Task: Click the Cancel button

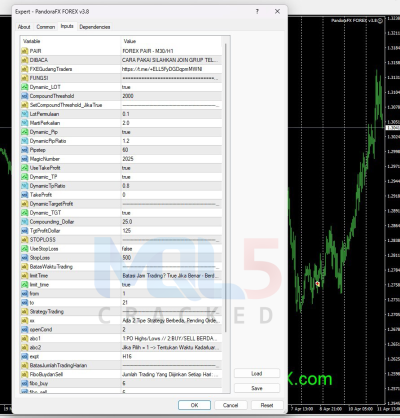Action: pos(230,405)
